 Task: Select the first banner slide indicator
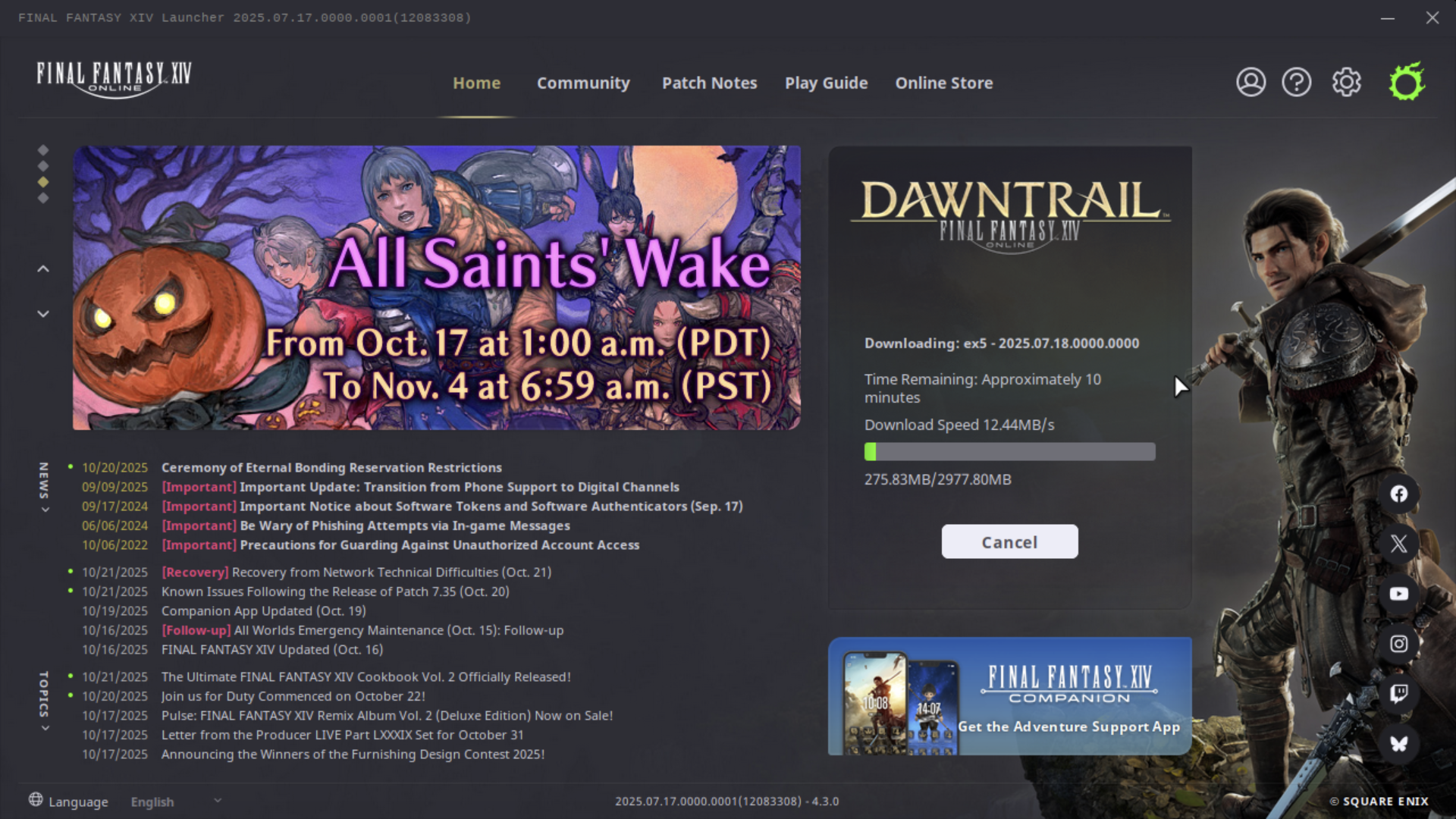[x=43, y=150]
